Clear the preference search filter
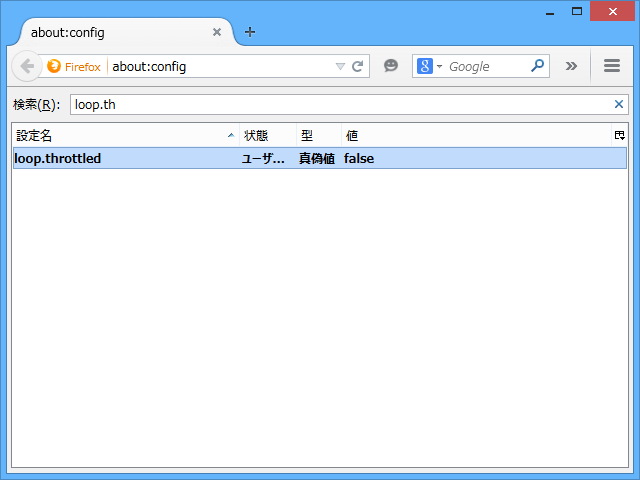This screenshot has height=480, width=640. [619, 104]
